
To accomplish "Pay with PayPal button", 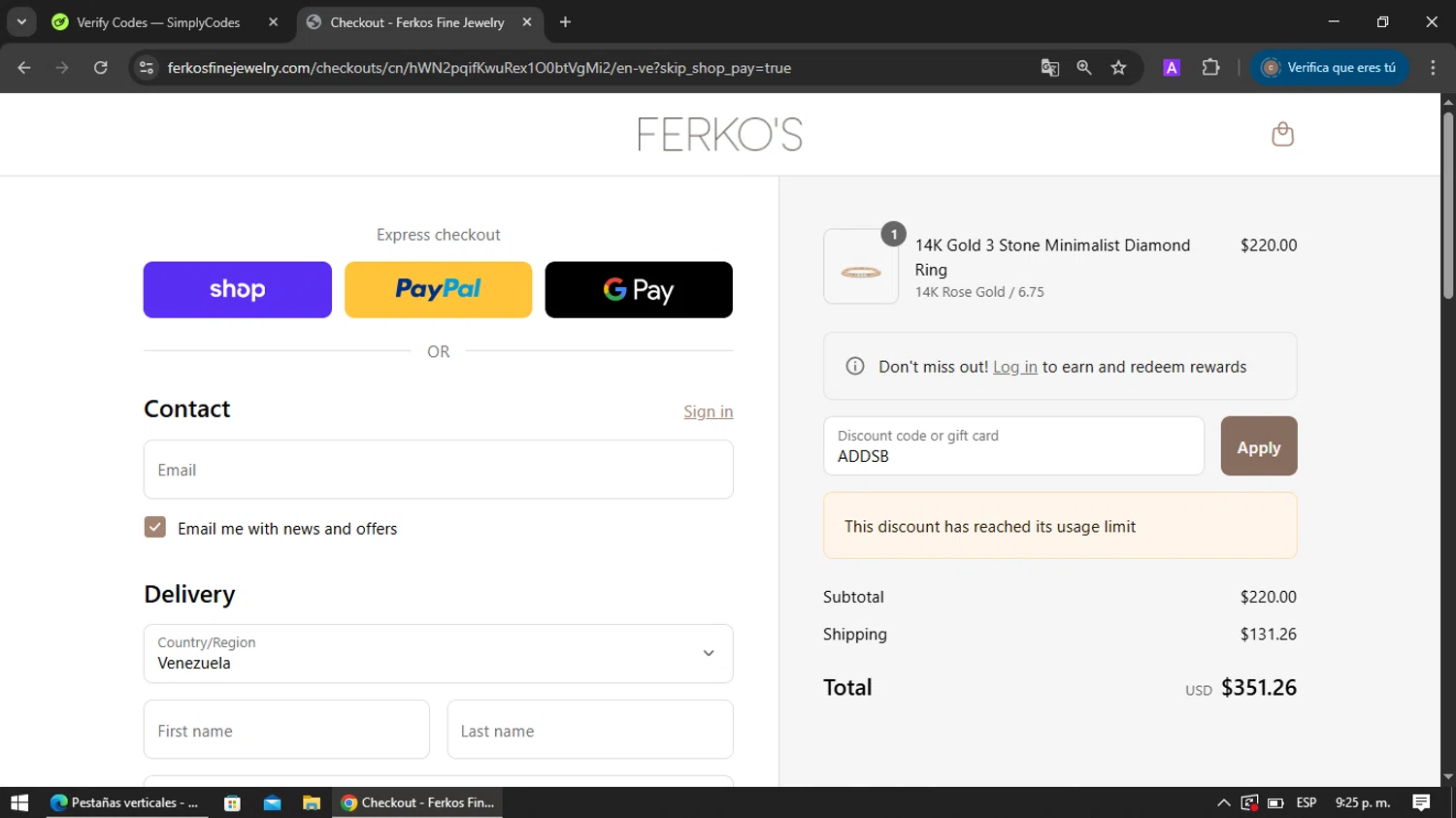I will click(439, 289).
